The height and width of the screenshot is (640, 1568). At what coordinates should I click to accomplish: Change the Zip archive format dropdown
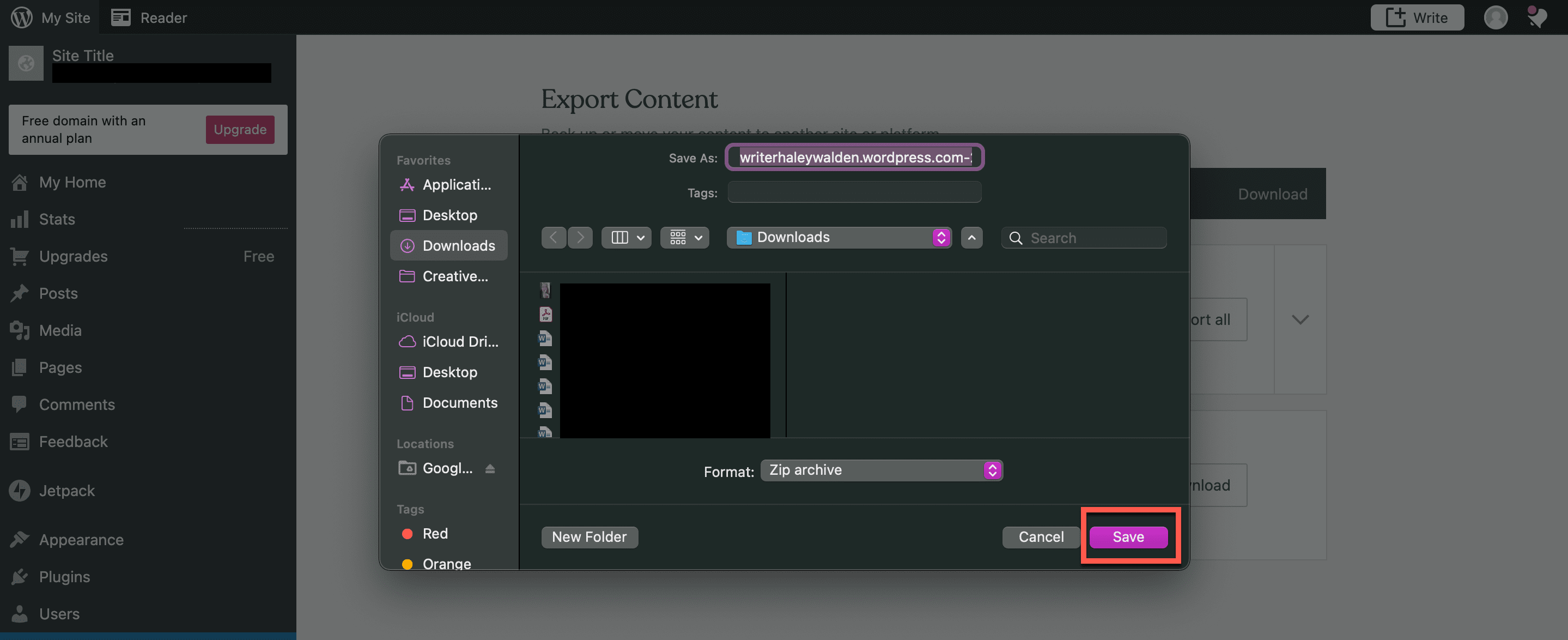coord(882,470)
